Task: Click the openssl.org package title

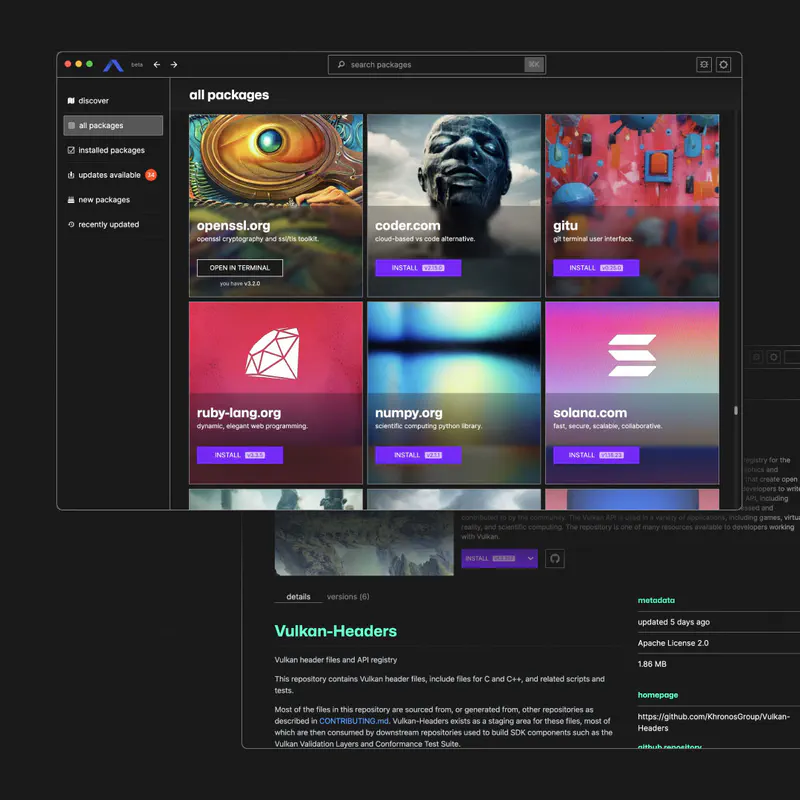Action: point(234,226)
